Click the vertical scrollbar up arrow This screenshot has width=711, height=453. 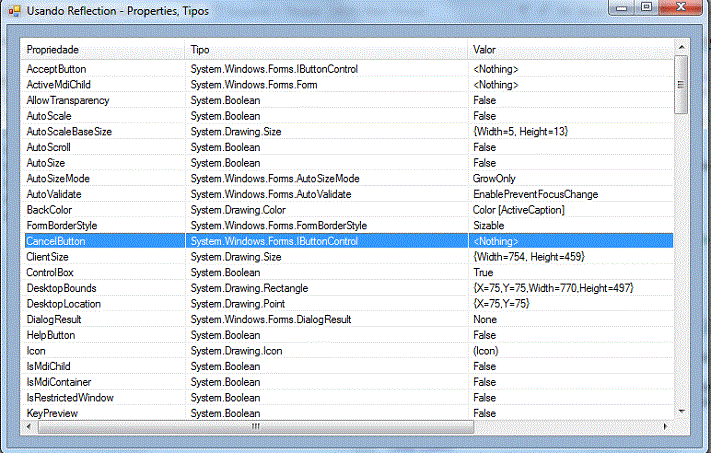(682, 47)
